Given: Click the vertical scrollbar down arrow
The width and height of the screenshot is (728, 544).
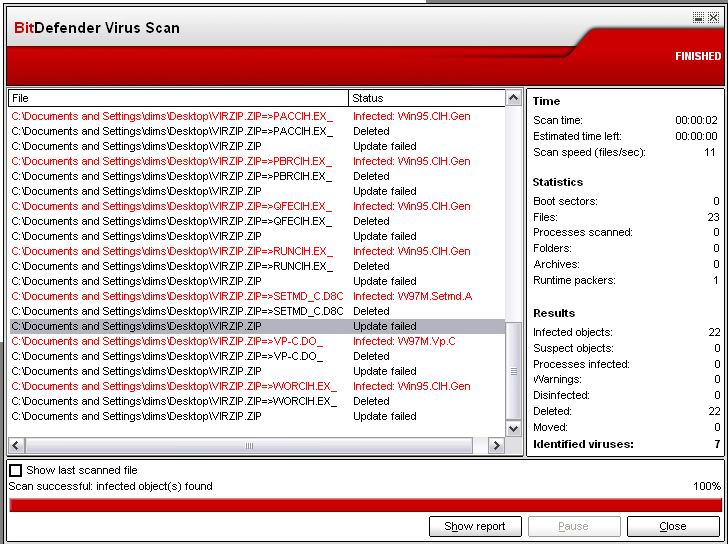Looking at the screenshot, I should point(514,428).
